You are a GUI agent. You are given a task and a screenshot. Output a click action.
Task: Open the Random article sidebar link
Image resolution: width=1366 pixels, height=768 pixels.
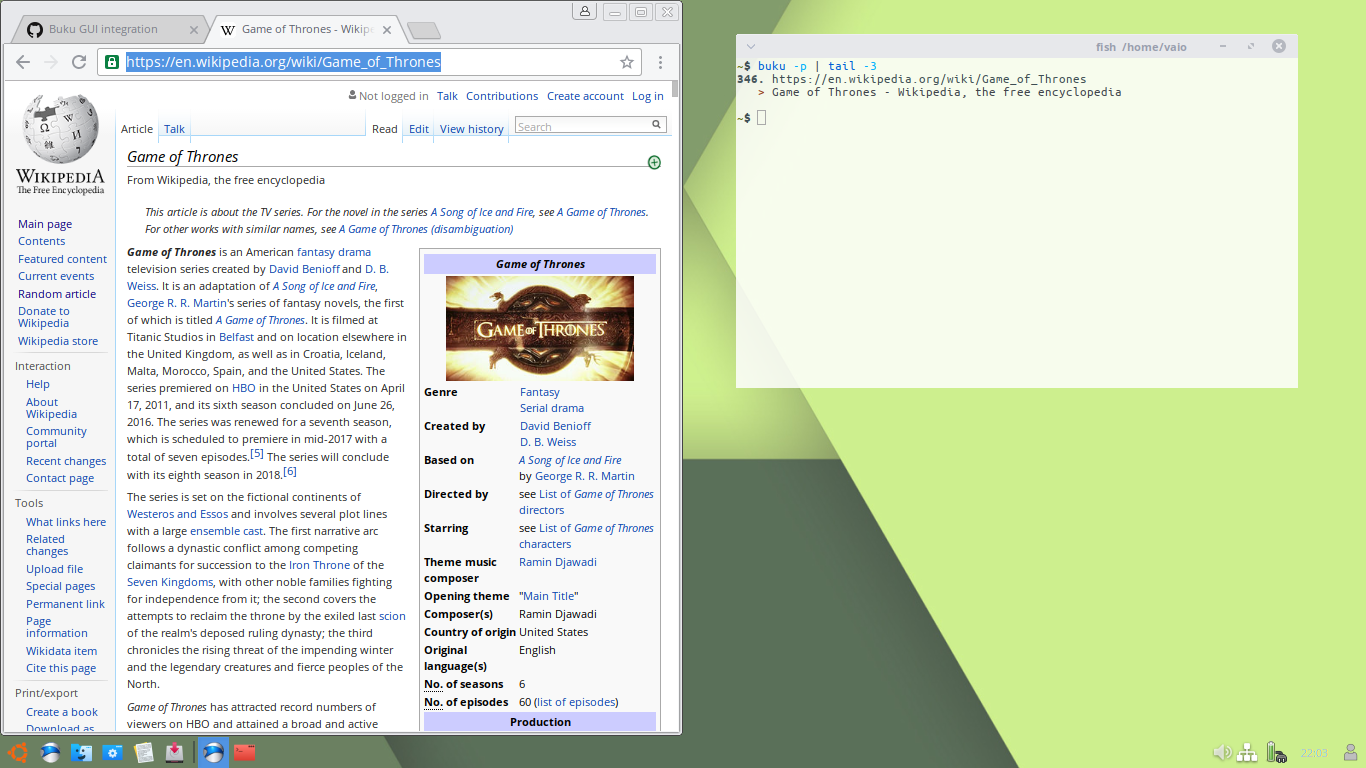pos(57,294)
